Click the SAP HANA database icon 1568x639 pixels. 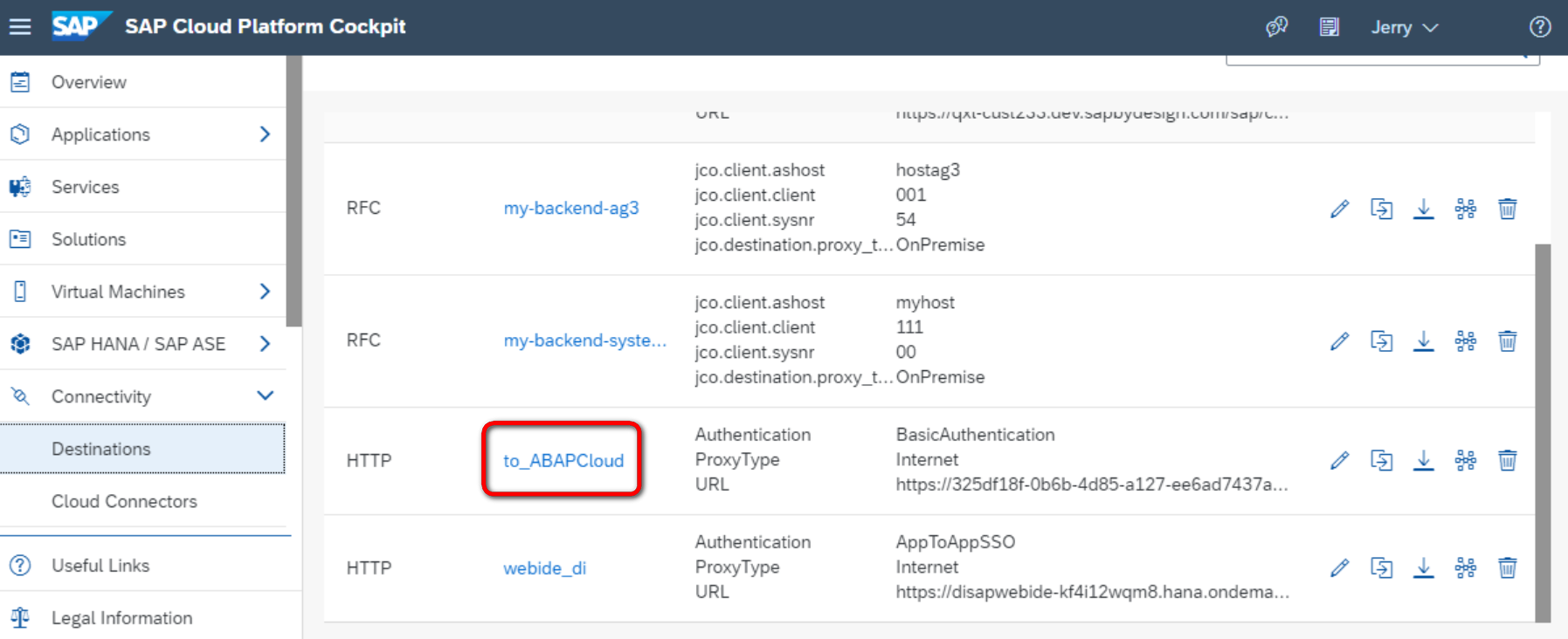coord(20,344)
